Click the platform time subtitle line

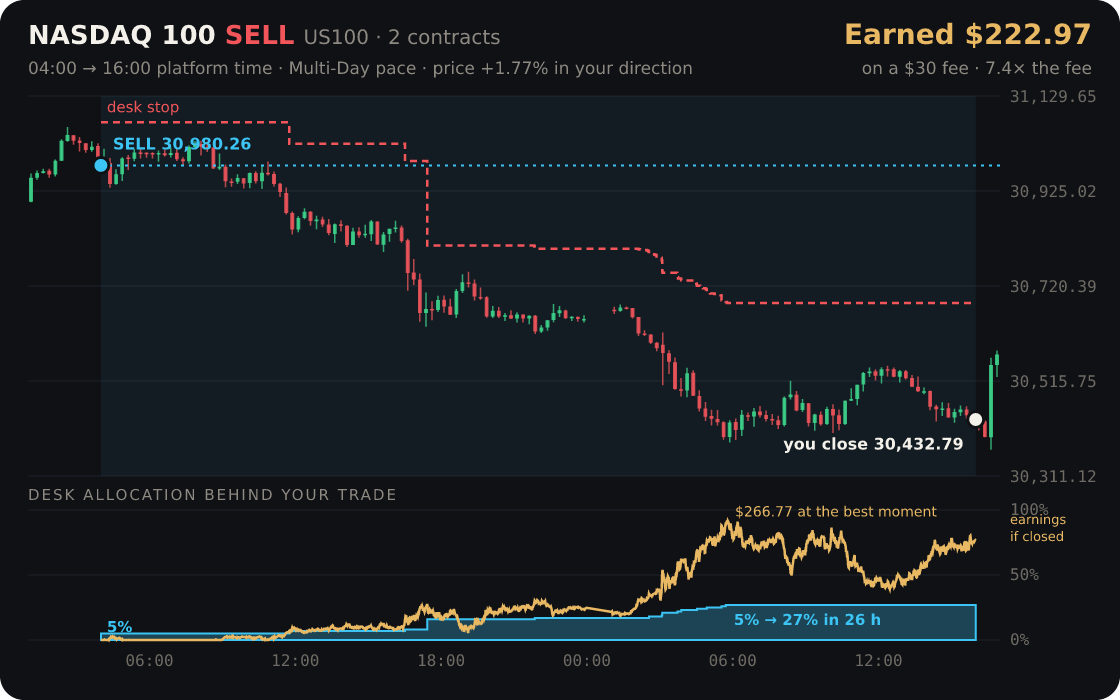coord(360,69)
